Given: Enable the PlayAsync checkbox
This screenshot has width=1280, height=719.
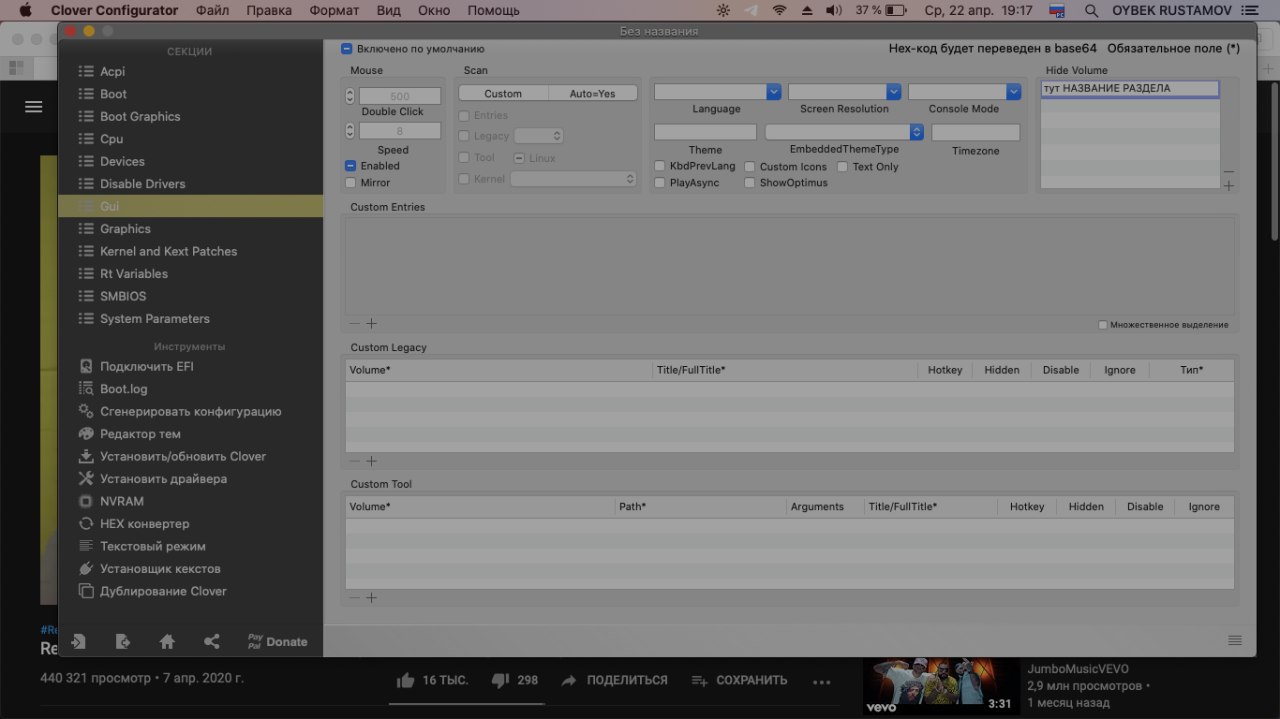Looking at the screenshot, I should click(660, 183).
